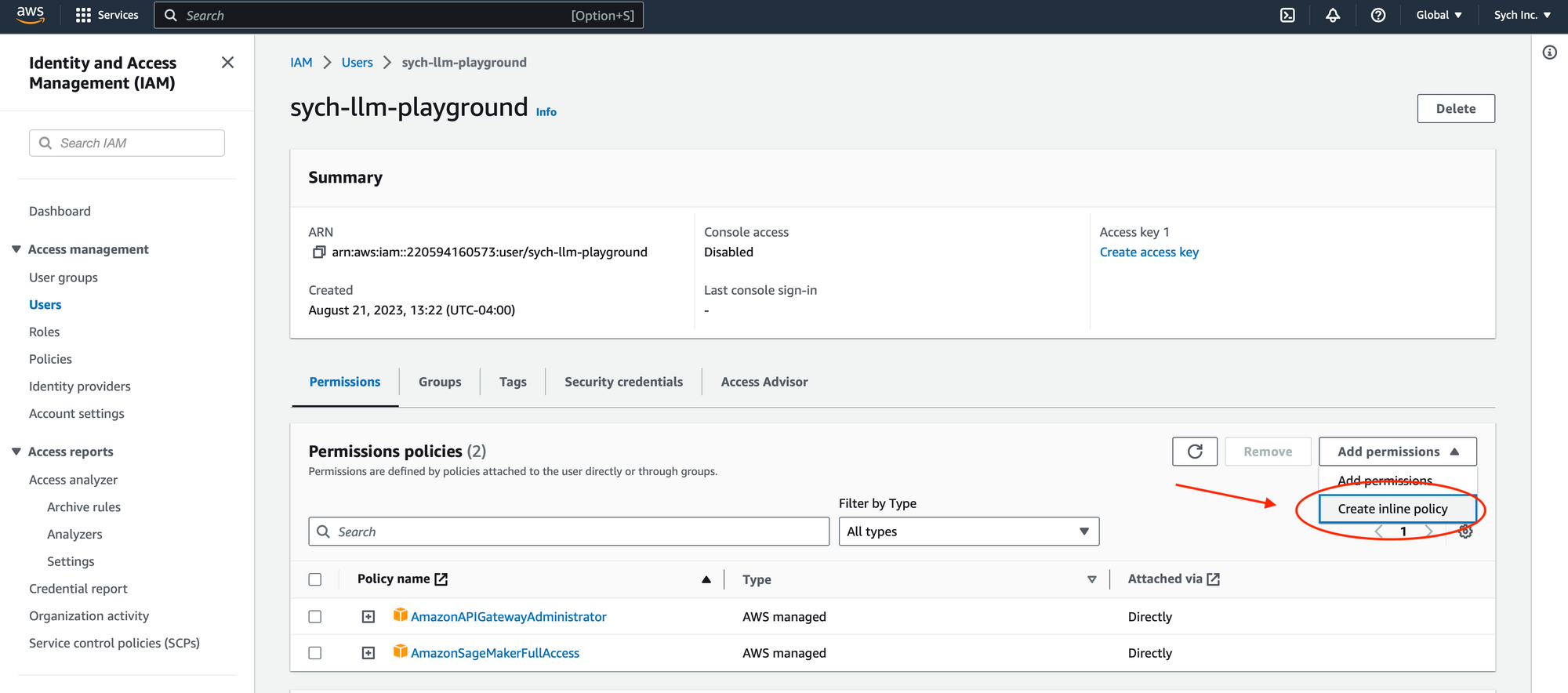Click the top AWS search bar
1568x693 pixels.
(x=398, y=15)
